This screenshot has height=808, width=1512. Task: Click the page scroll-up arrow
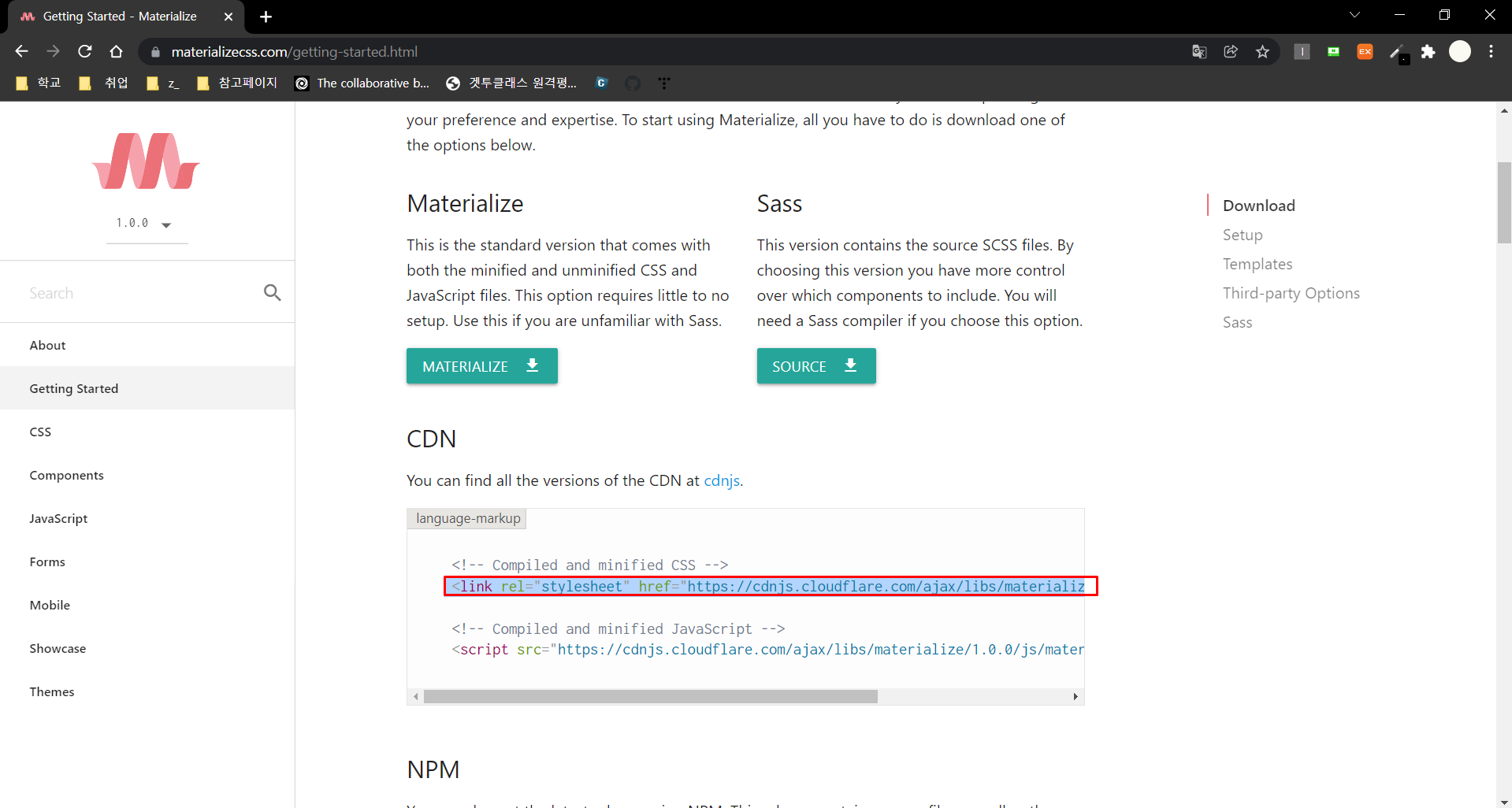click(x=1504, y=110)
